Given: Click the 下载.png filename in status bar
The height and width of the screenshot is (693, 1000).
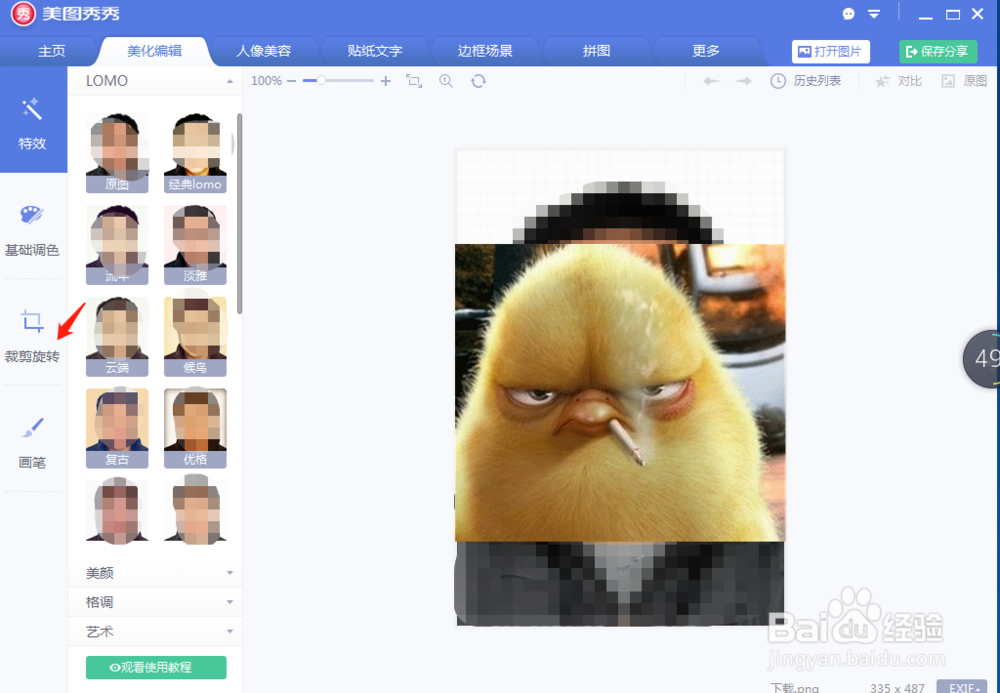Looking at the screenshot, I should pyautogui.click(x=794, y=688).
